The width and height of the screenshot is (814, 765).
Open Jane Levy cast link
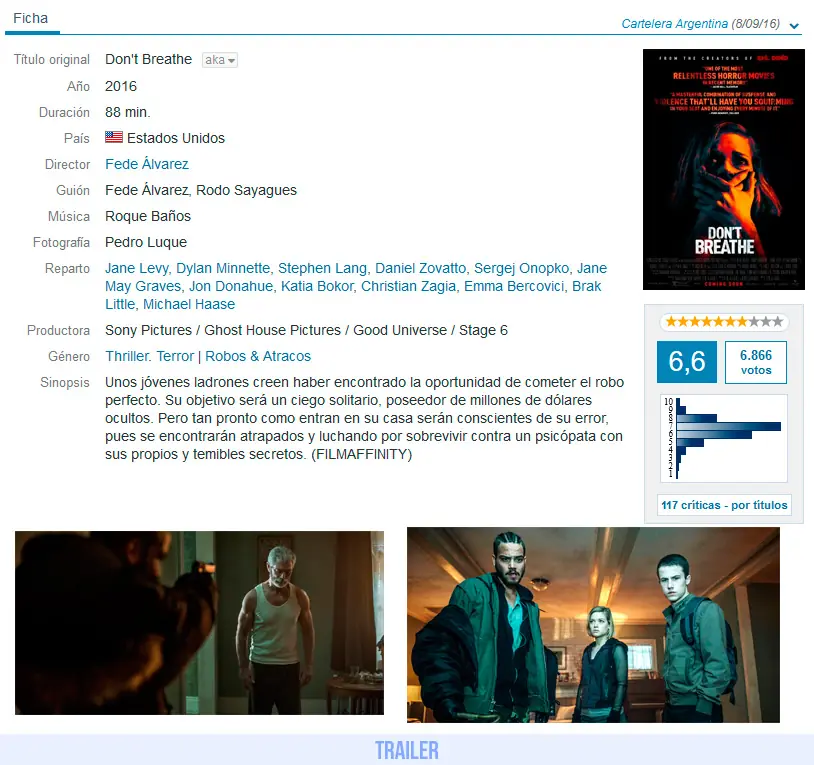click(x=137, y=268)
